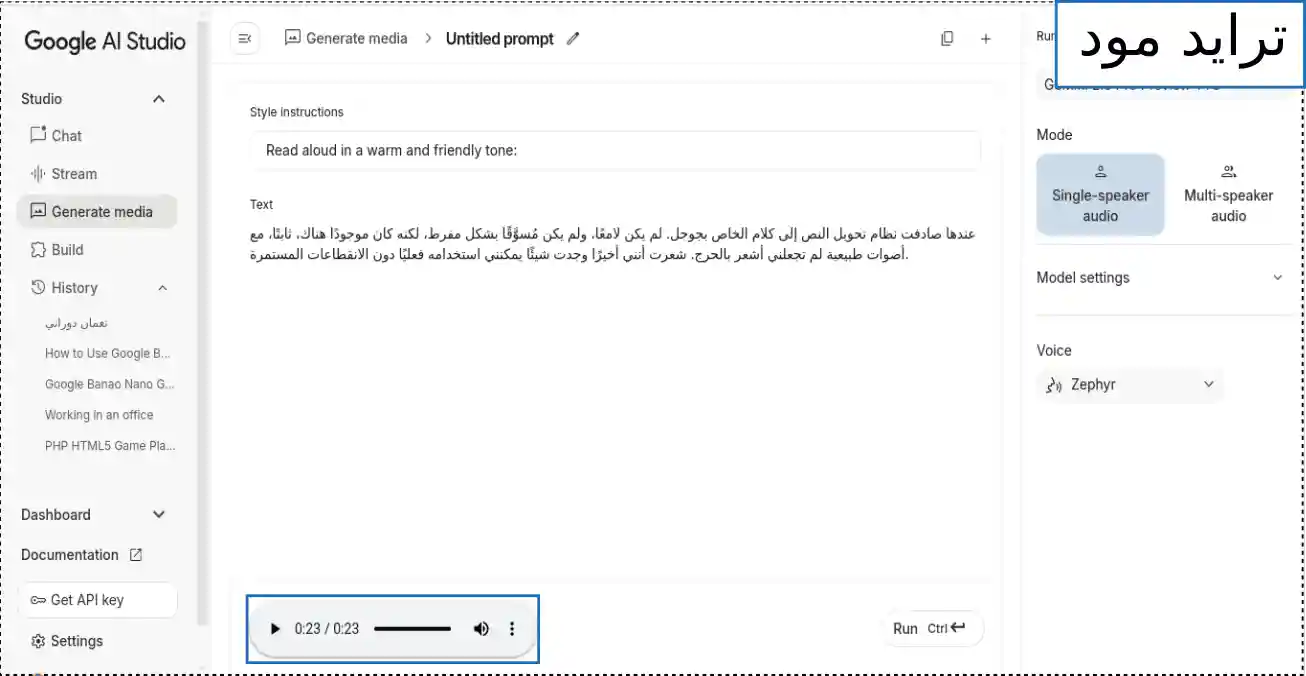Play the generated audio

pos(275,629)
